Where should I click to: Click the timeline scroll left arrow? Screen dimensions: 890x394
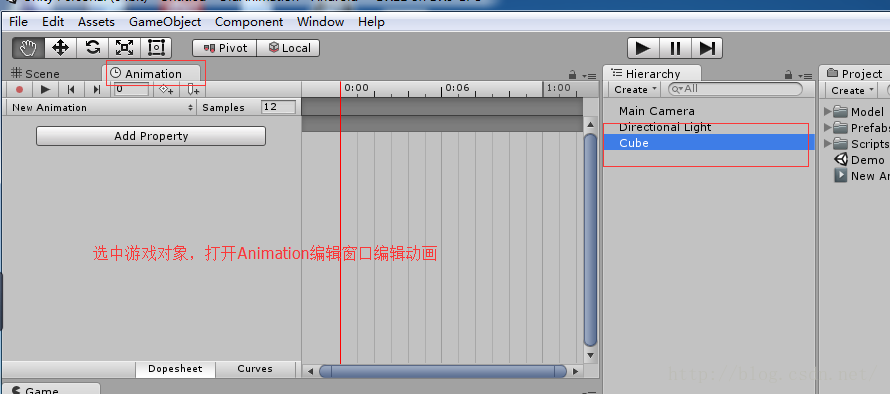click(x=310, y=372)
